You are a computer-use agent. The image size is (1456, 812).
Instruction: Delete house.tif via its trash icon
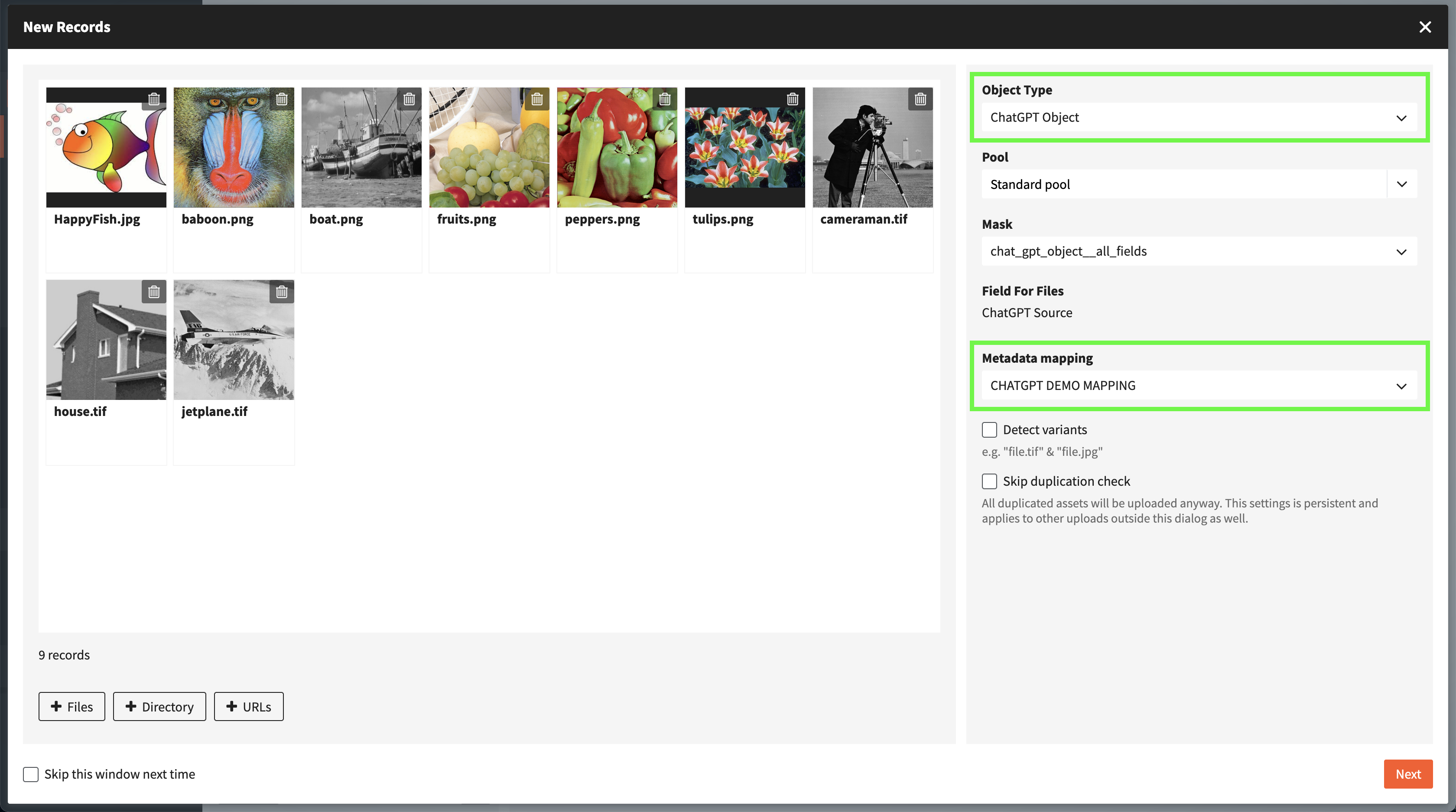154,292
